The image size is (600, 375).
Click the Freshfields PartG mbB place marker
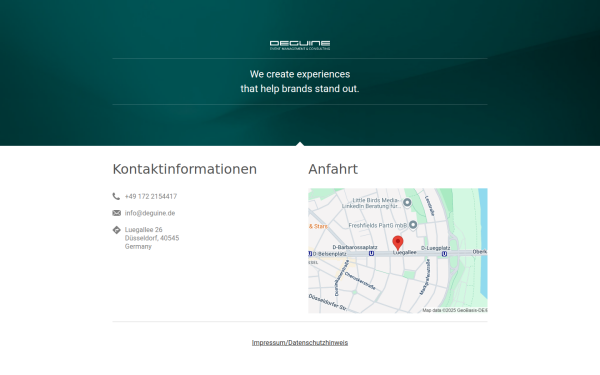(x=413, y=225)
